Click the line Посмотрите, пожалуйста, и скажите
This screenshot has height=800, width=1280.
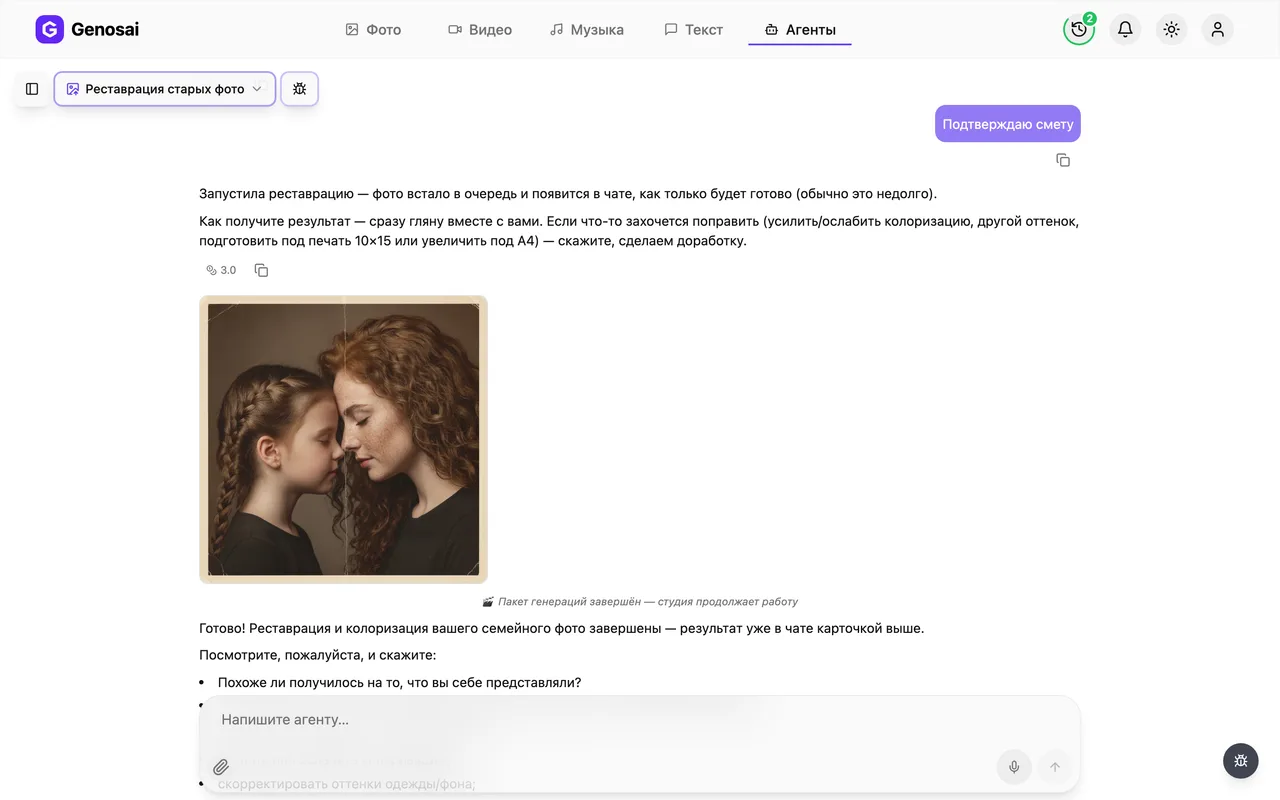[317, 655]
